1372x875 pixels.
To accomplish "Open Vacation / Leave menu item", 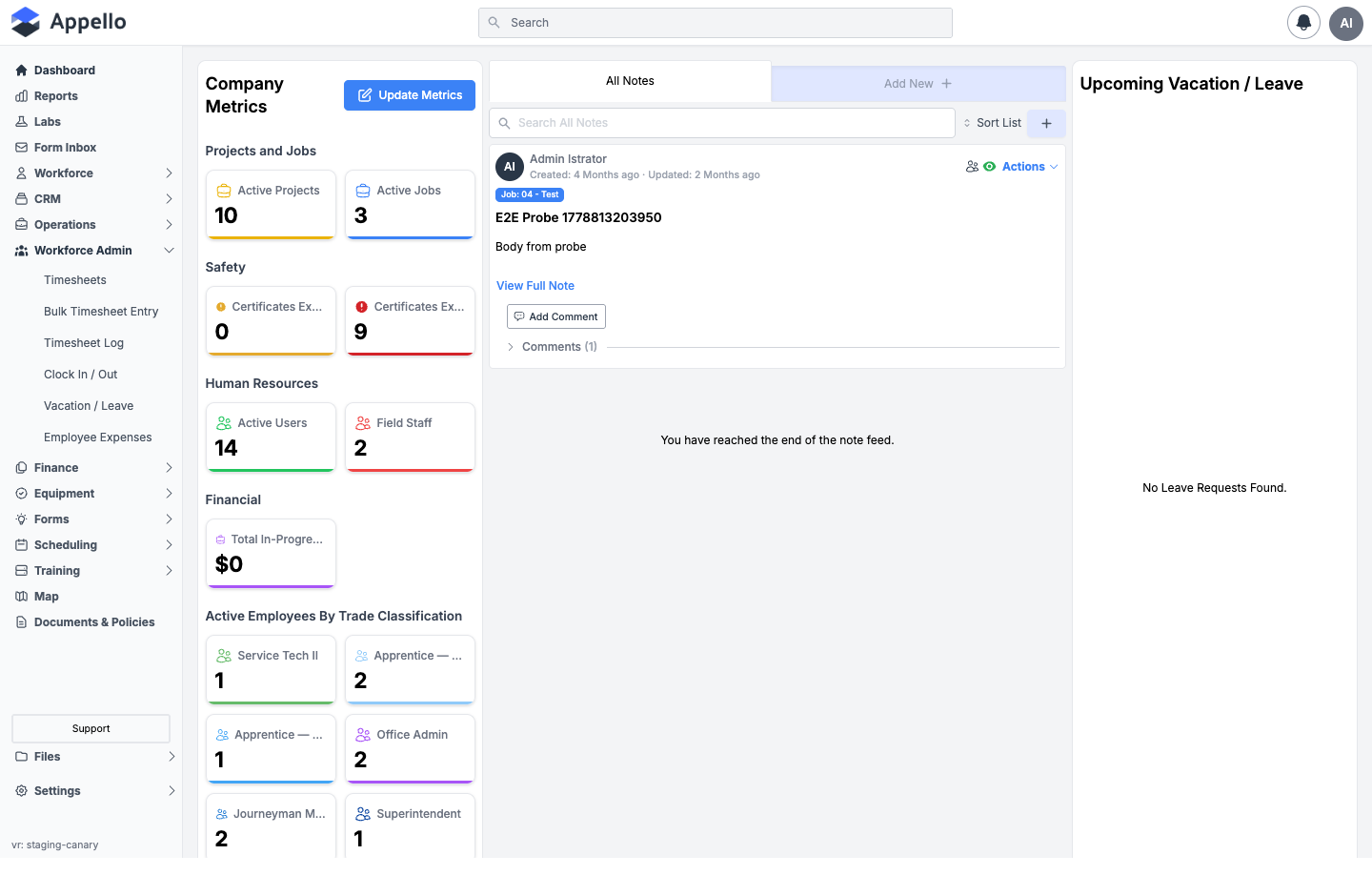I will click(89, 406).
